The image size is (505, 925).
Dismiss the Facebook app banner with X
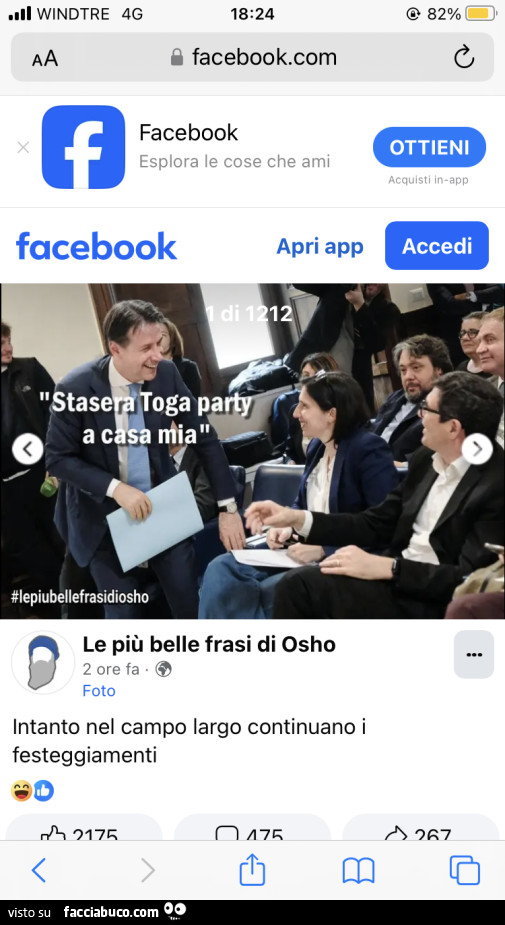pyautogui.click(x=23, y=147)
